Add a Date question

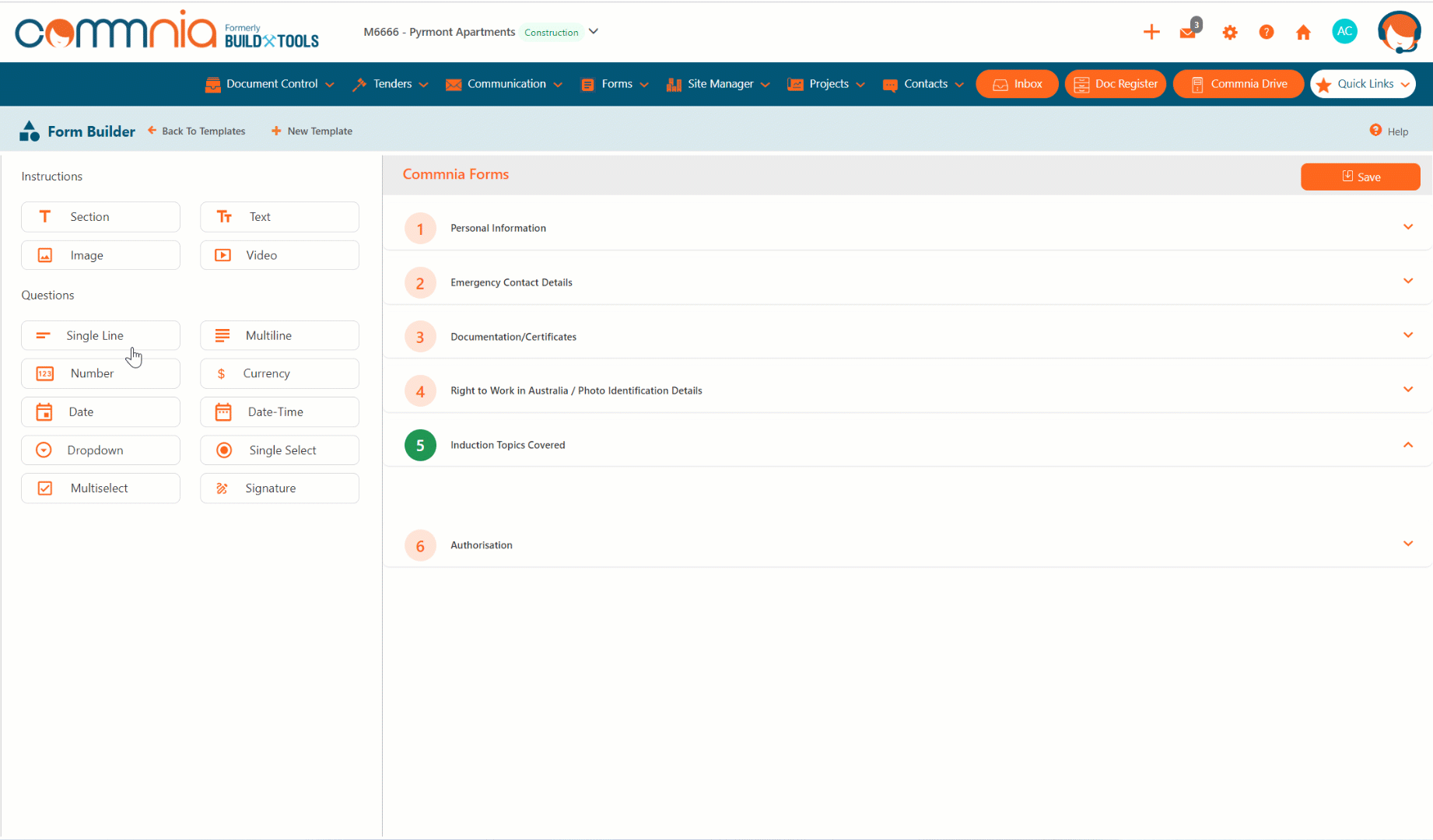[x=100, y=411]
